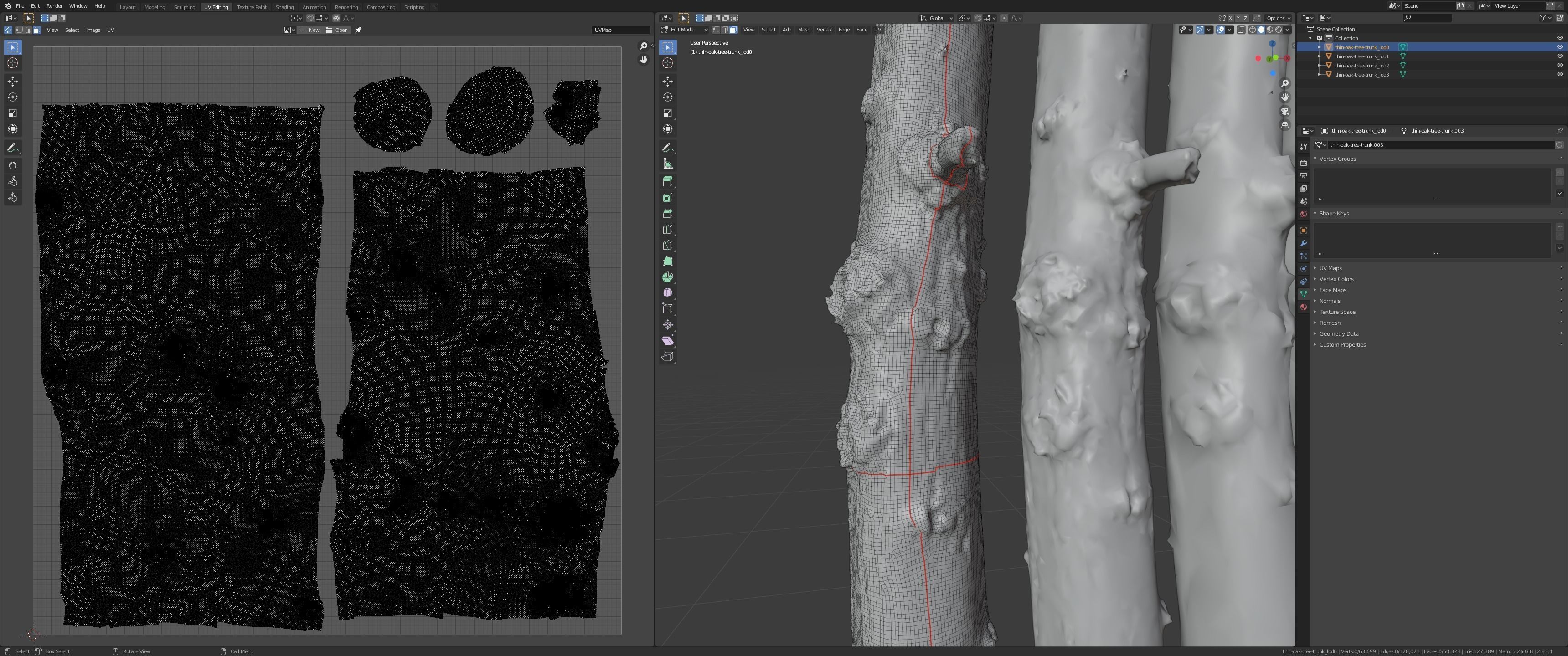
Task: Switch to the Shading workspace tab
Action: click(x=284, y=7)
